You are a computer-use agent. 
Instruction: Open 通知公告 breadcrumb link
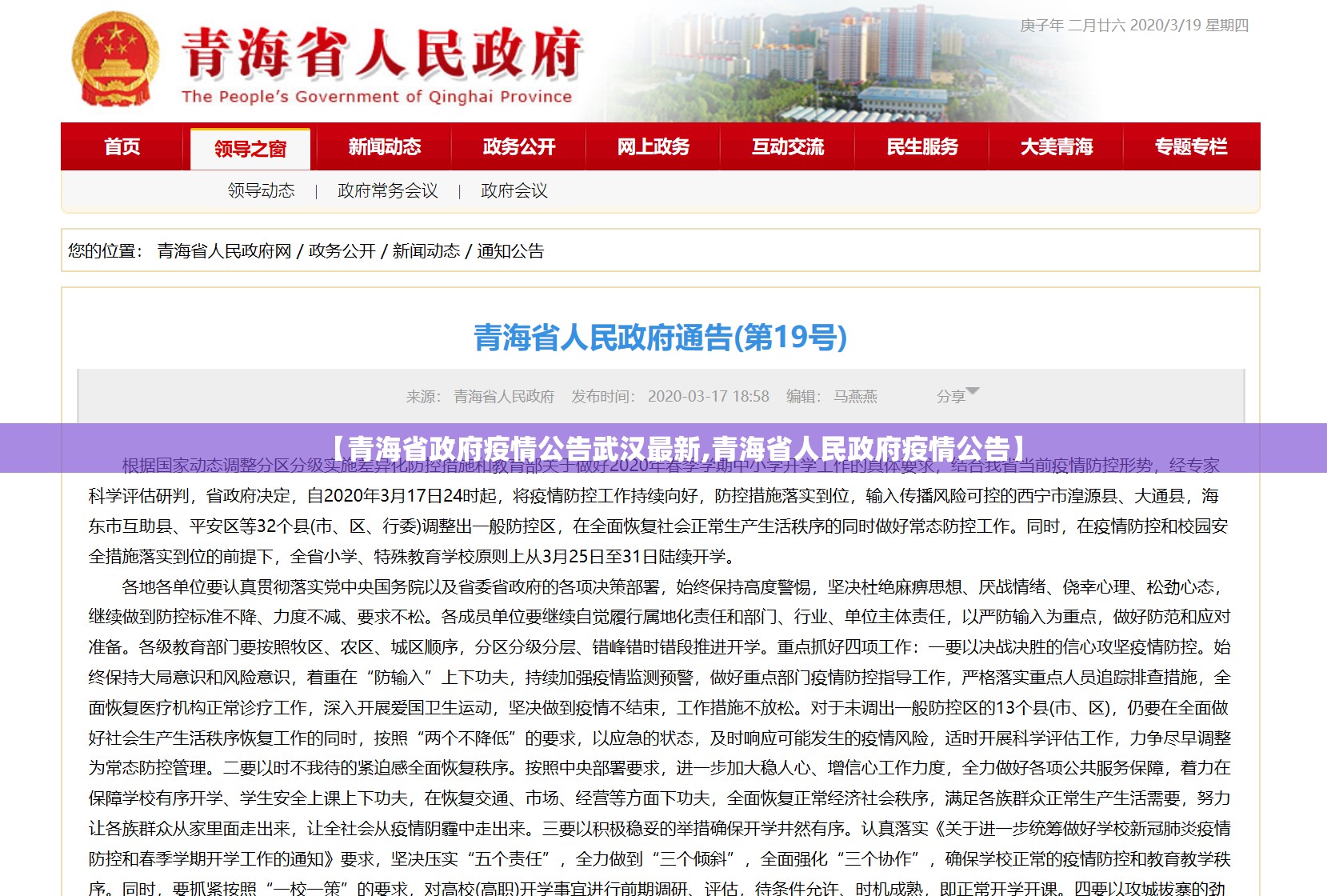pyautogui.click(x=510, y=251)
